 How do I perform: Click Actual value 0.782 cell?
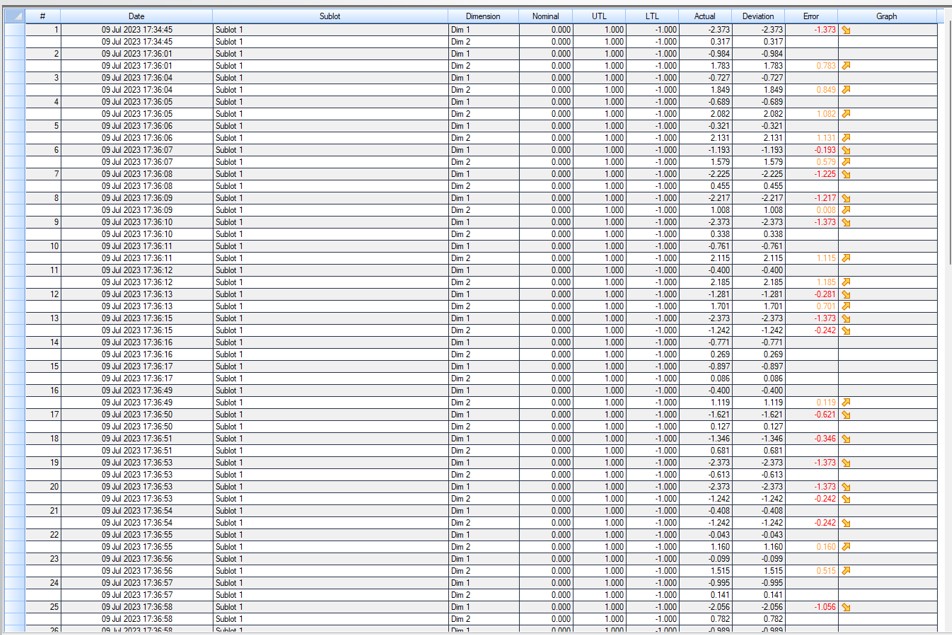706,619
